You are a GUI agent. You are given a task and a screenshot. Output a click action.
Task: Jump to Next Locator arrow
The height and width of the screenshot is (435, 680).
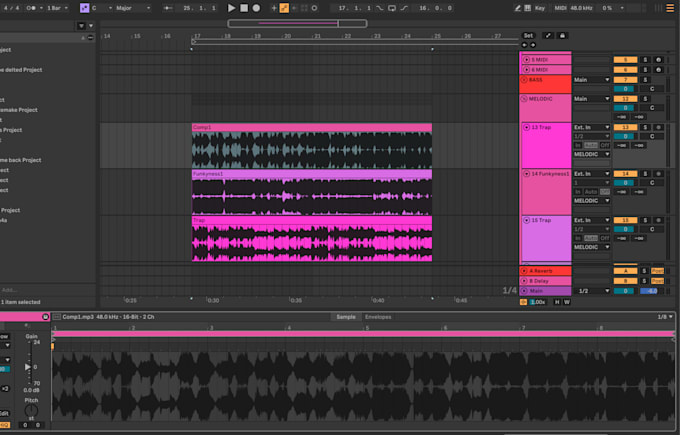(533, 45)
